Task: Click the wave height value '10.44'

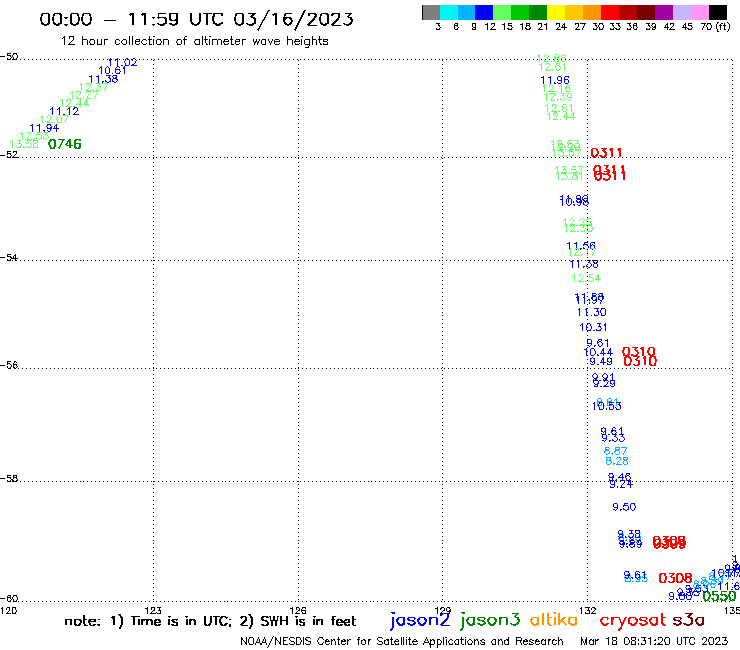Action: tap(598, 353)
